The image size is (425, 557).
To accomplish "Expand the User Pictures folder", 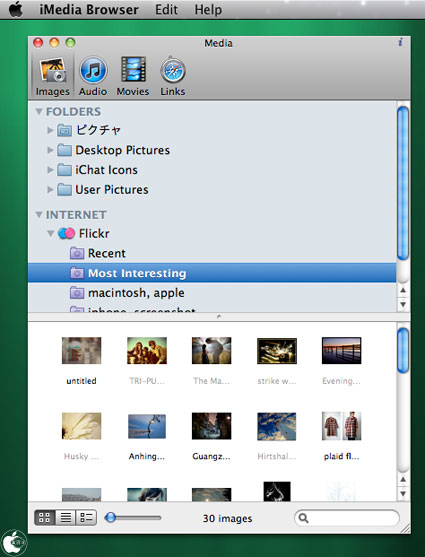I will click(50, 190).
